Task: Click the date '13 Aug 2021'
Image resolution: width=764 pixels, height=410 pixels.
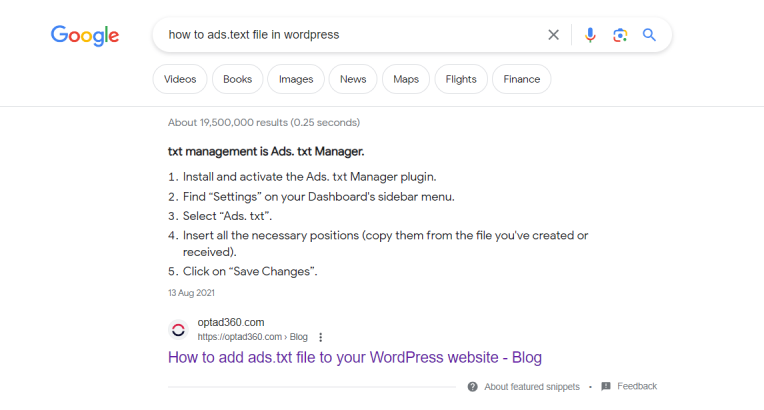Action: [191, 293]
